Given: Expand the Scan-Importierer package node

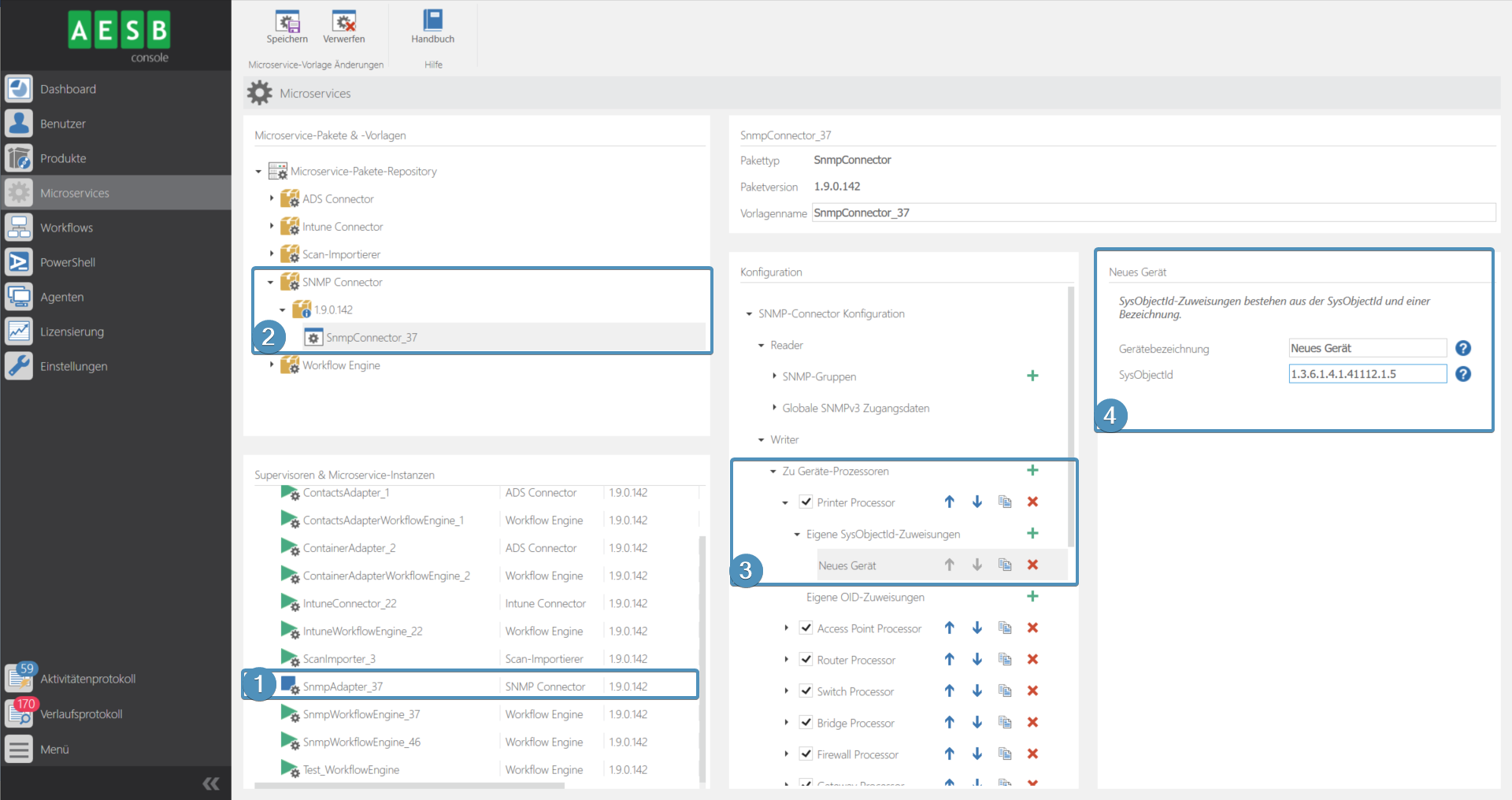Looking at the screenshot, I should tap(272, 254).
